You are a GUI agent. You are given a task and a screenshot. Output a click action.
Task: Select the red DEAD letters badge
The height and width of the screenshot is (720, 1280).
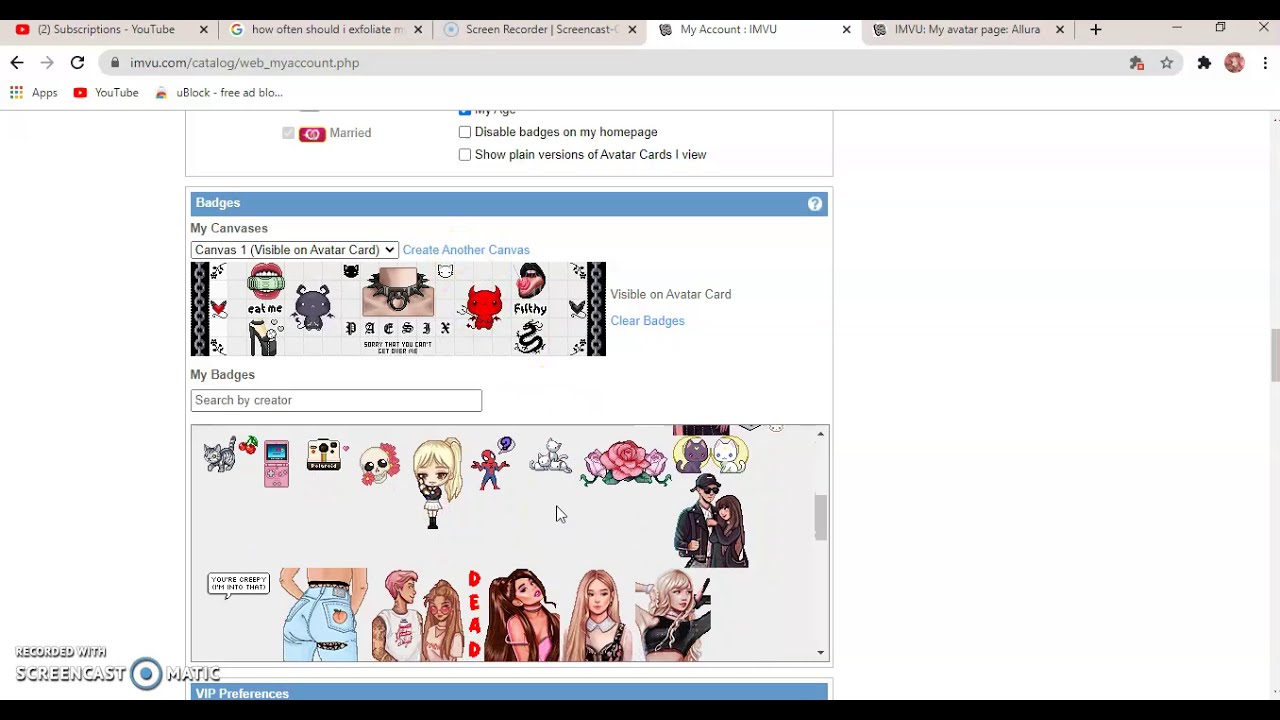474,615
